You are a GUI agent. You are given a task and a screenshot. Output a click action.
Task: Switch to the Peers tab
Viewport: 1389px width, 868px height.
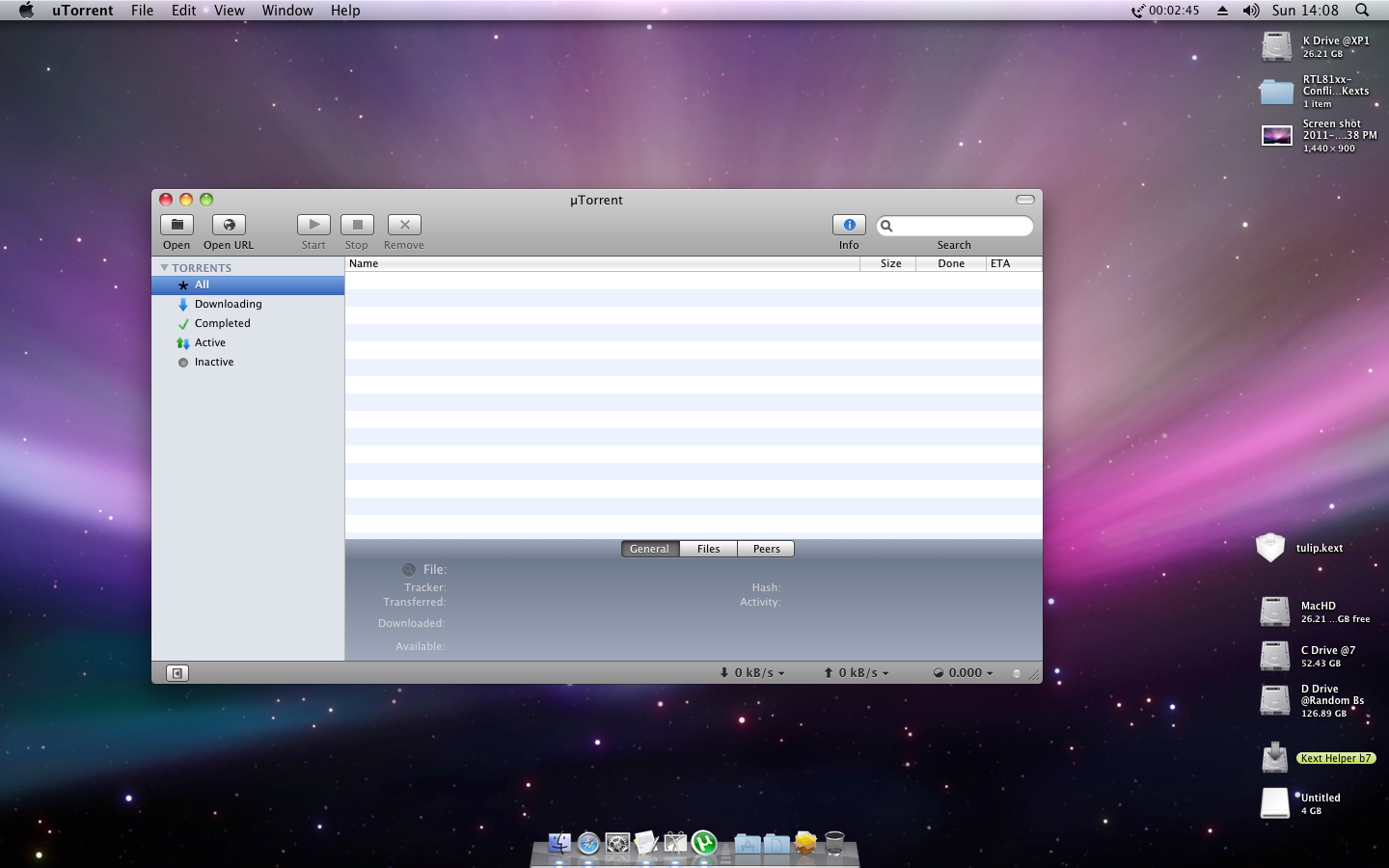click(x=766, y=549)
